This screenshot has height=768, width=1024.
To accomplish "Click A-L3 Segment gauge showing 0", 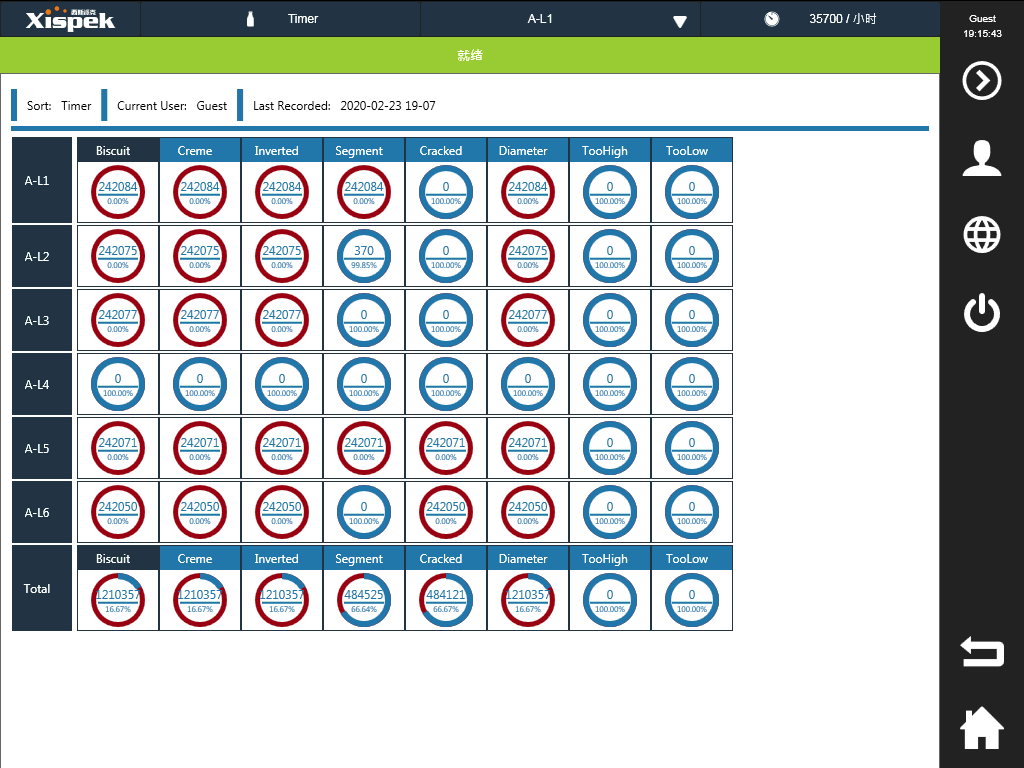I will click(364, 320).
